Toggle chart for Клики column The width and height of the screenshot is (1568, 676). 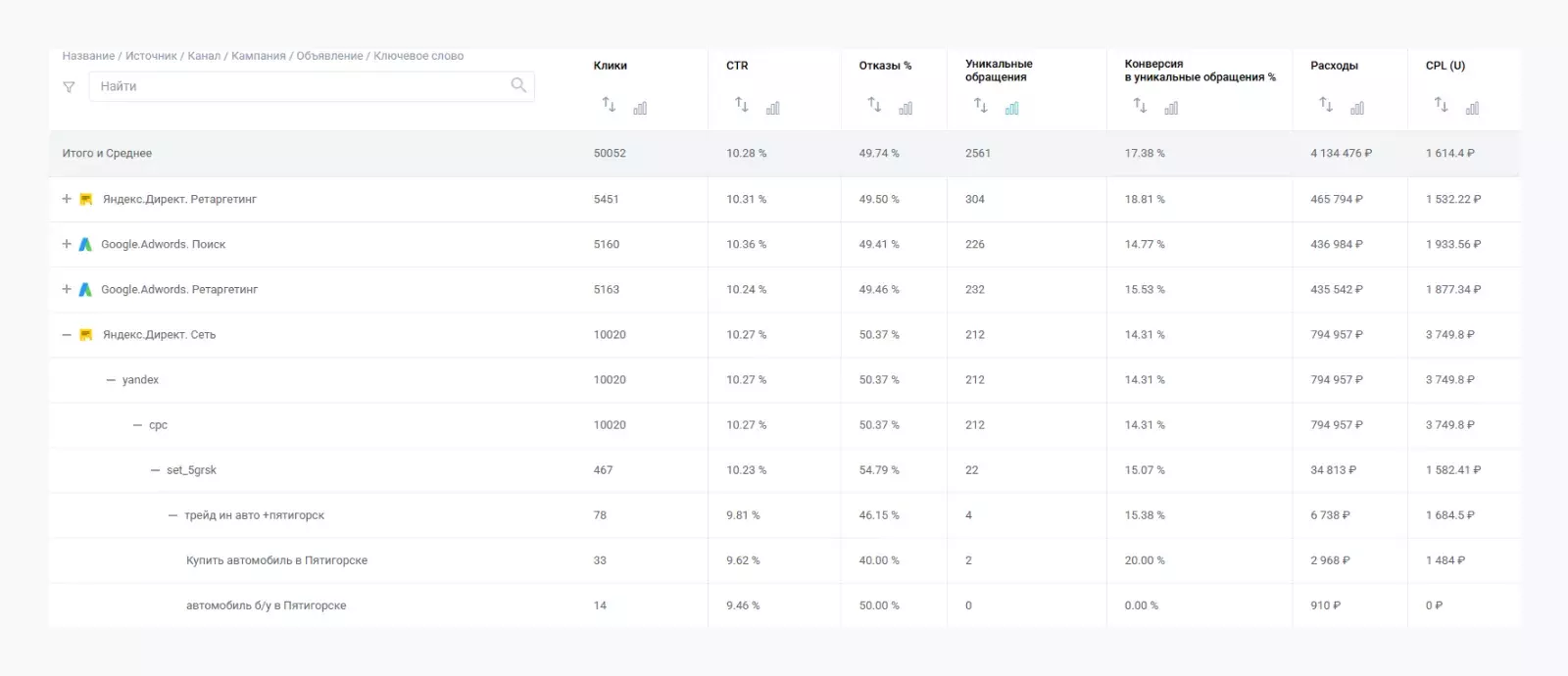point(641,108)
